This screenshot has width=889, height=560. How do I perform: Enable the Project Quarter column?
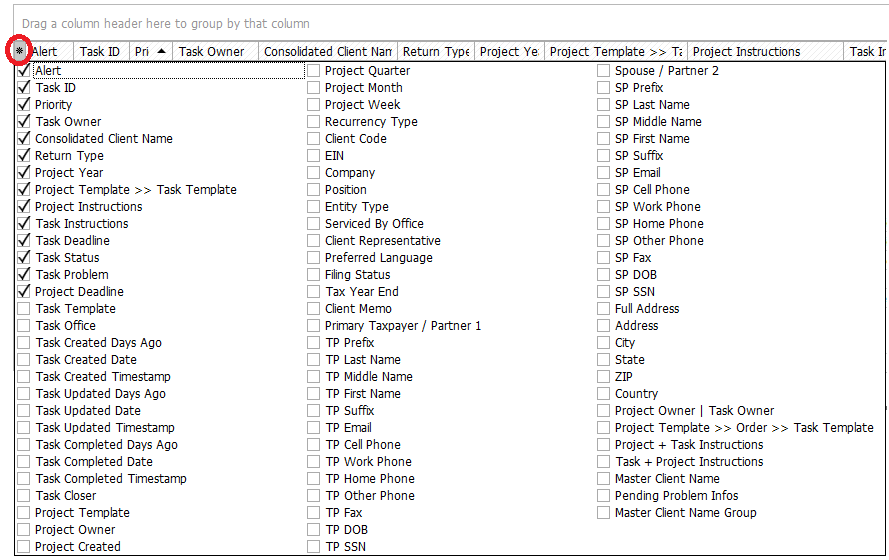point(314,71)
